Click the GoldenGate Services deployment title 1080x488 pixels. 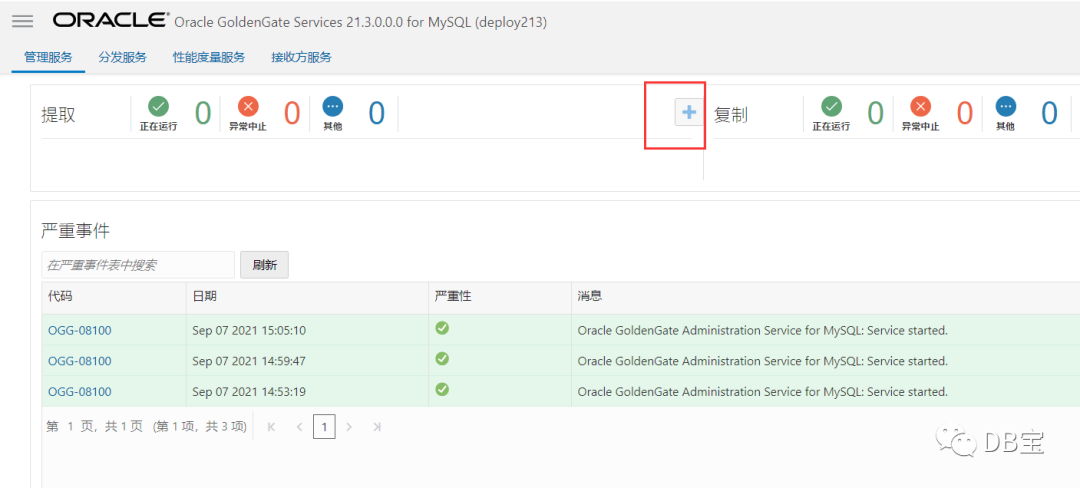(x=361, y=23)
